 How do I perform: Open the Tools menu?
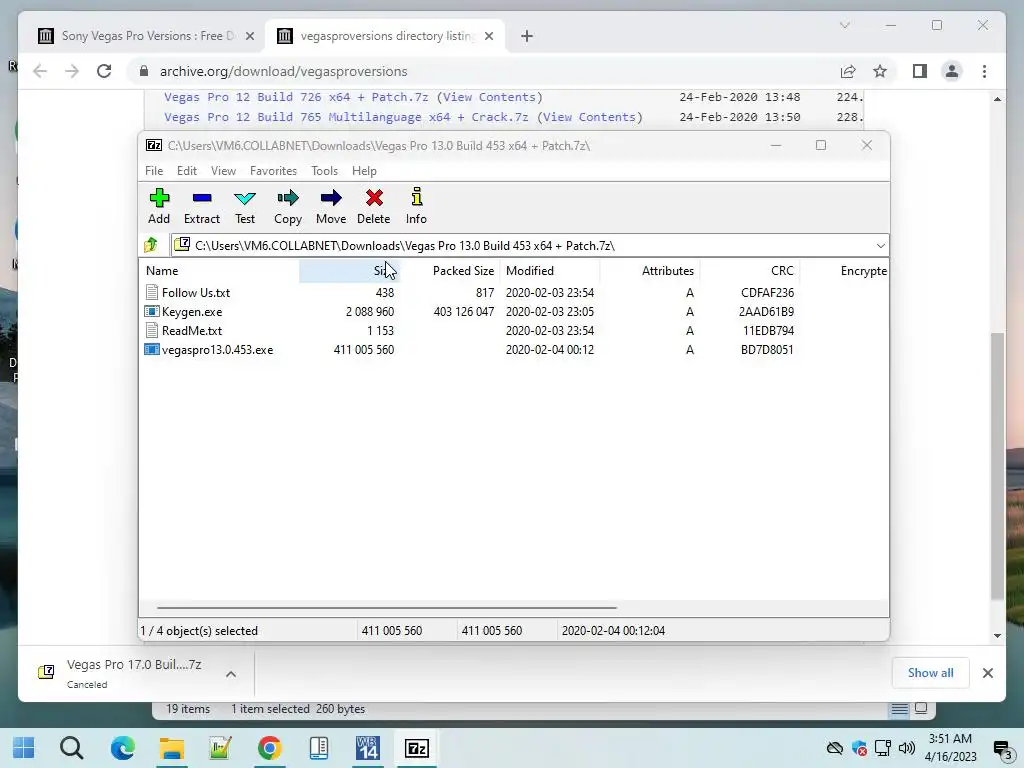point(325,170)
